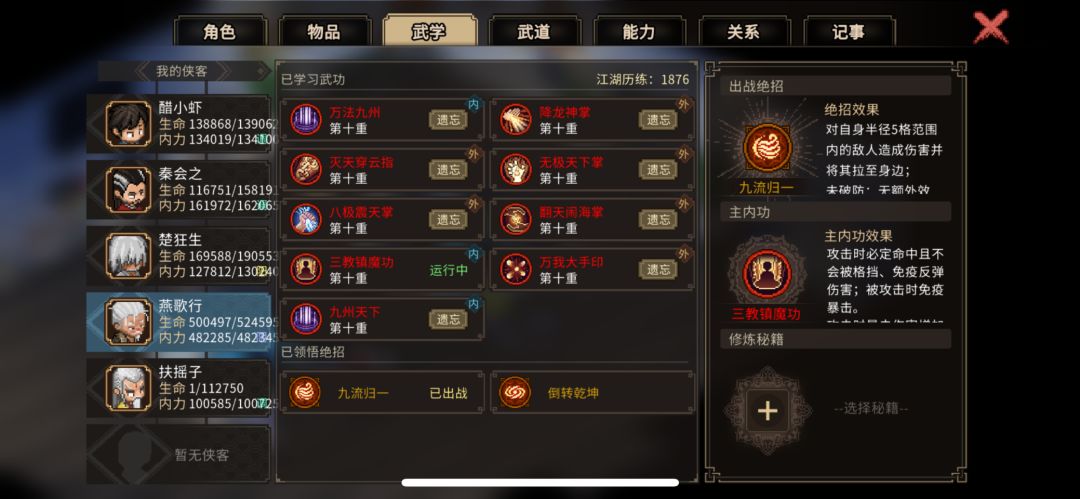This screenshot has height=499, width=1080.
Task: Select hero 醋小虾 from the list
Action: point(178,124)
